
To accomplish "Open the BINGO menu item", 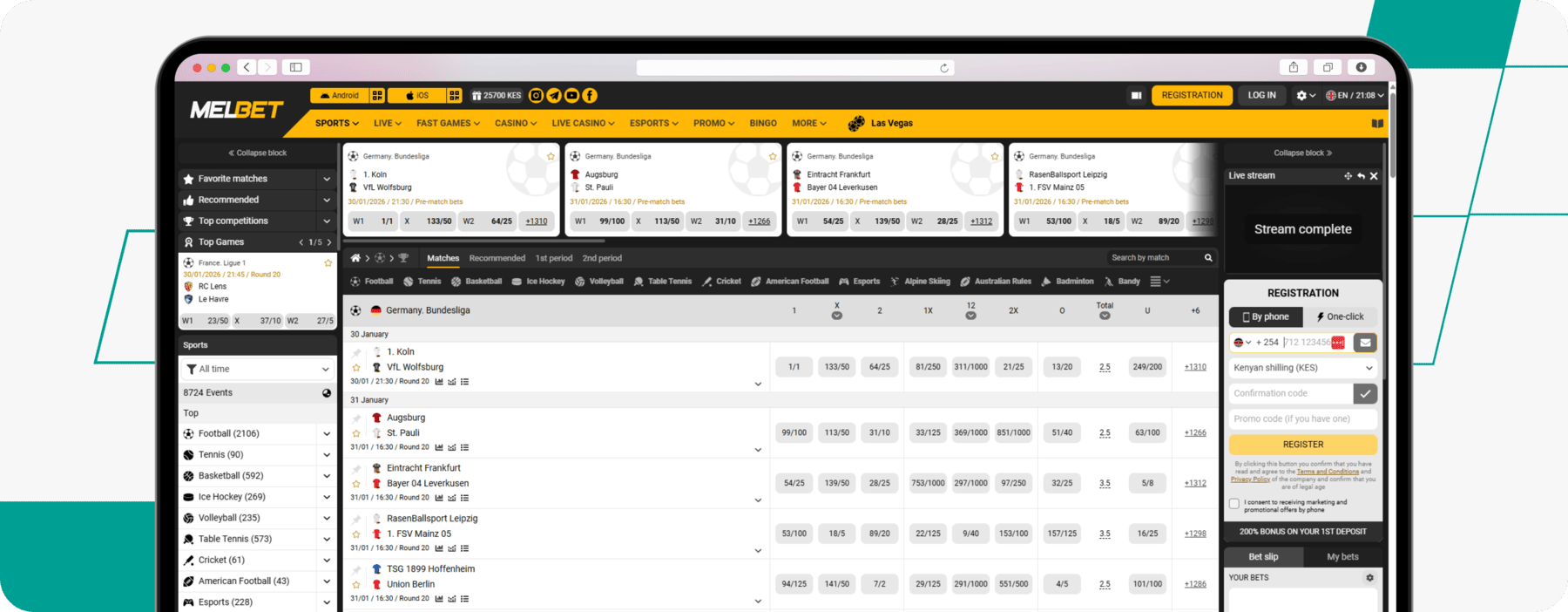I will click(x=763, y=124).
